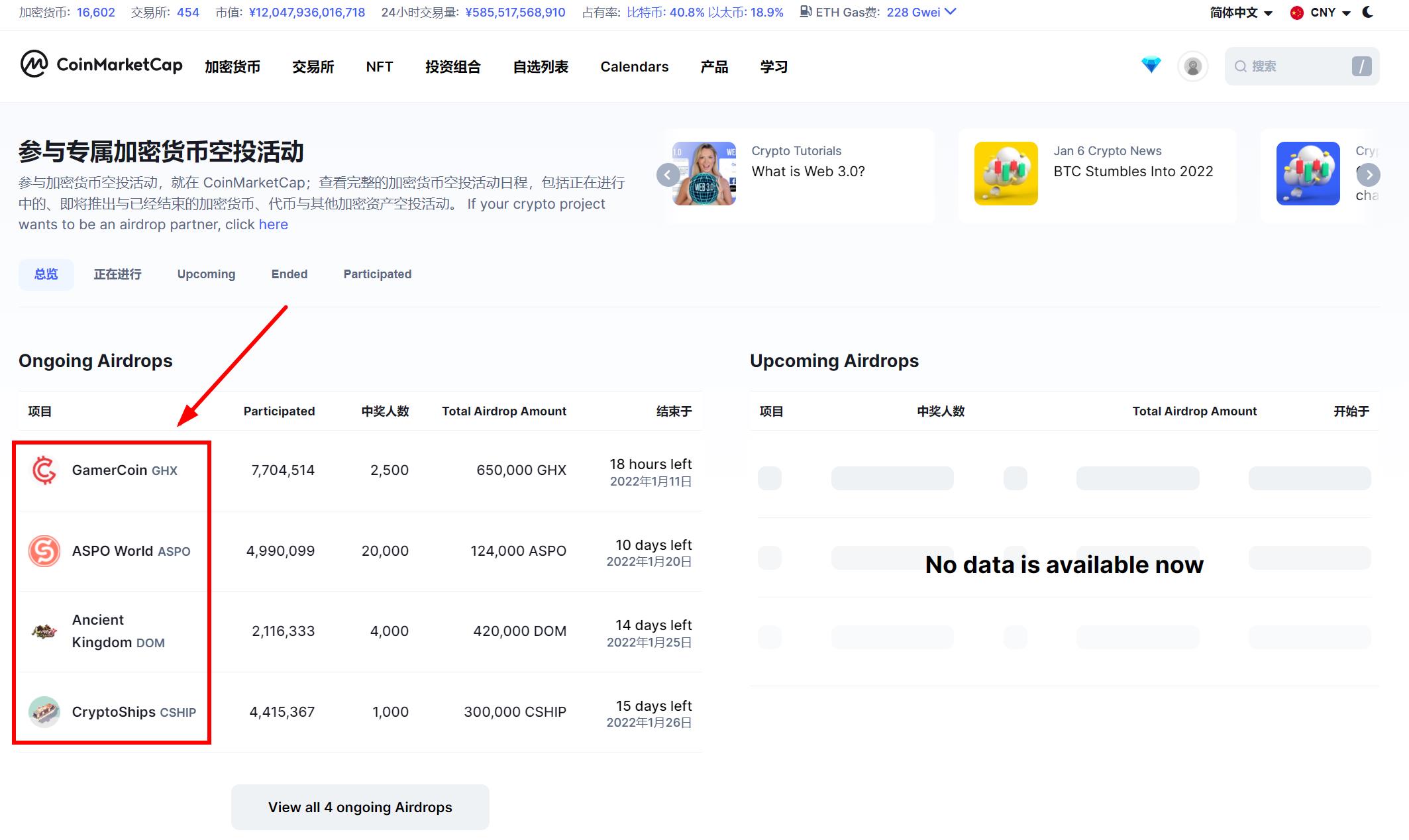Image resolution: width=1409 pixels, height=840 pixels.
Task: Click the third partially visible news thumbnail
Action: (x=1308, y=174)
